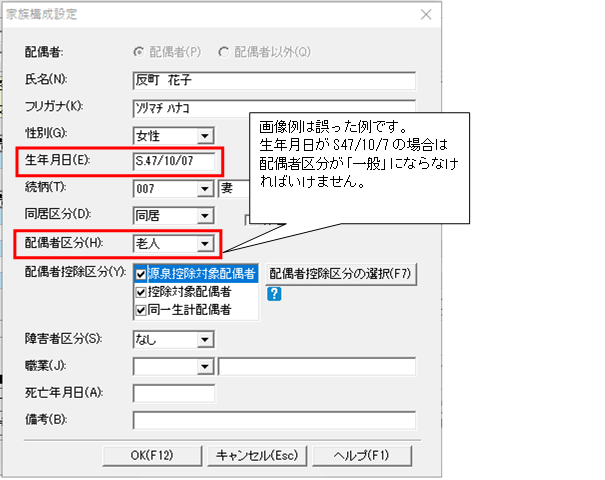Click the blue question mark help icon
The width and height of the screenshot is (605, 480).
[x=274, y=294]
